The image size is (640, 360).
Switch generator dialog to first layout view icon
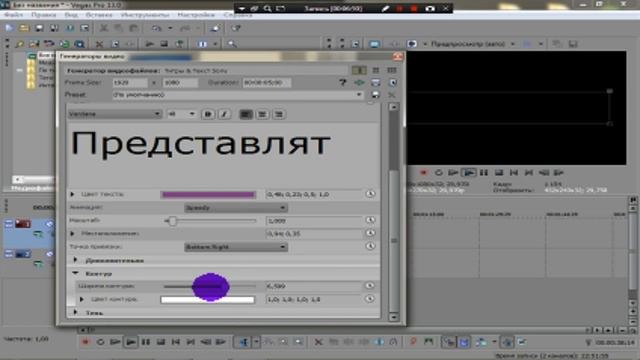click(x=359, y=70)
